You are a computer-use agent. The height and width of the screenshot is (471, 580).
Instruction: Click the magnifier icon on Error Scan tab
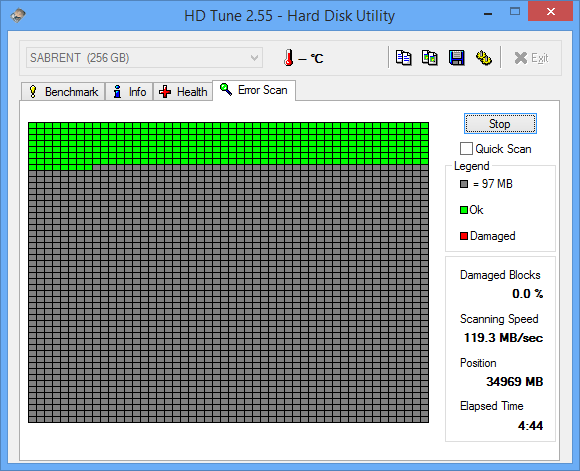226,89
